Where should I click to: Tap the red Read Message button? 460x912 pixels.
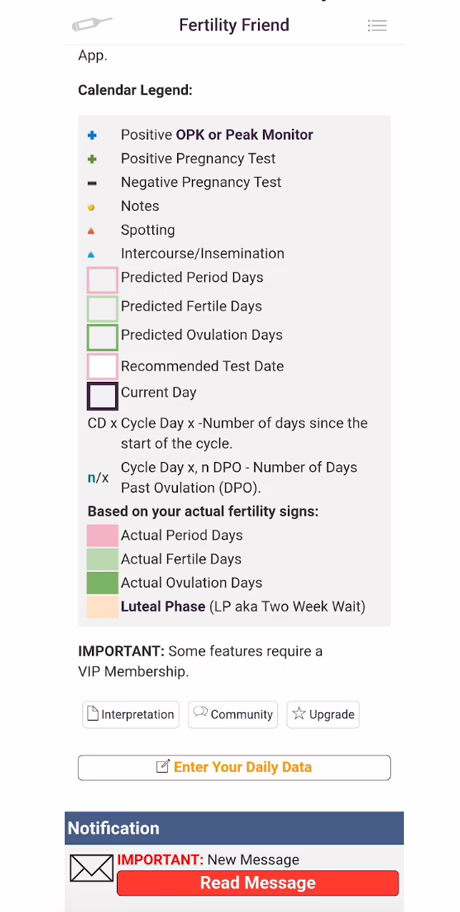tap(258, 883)
